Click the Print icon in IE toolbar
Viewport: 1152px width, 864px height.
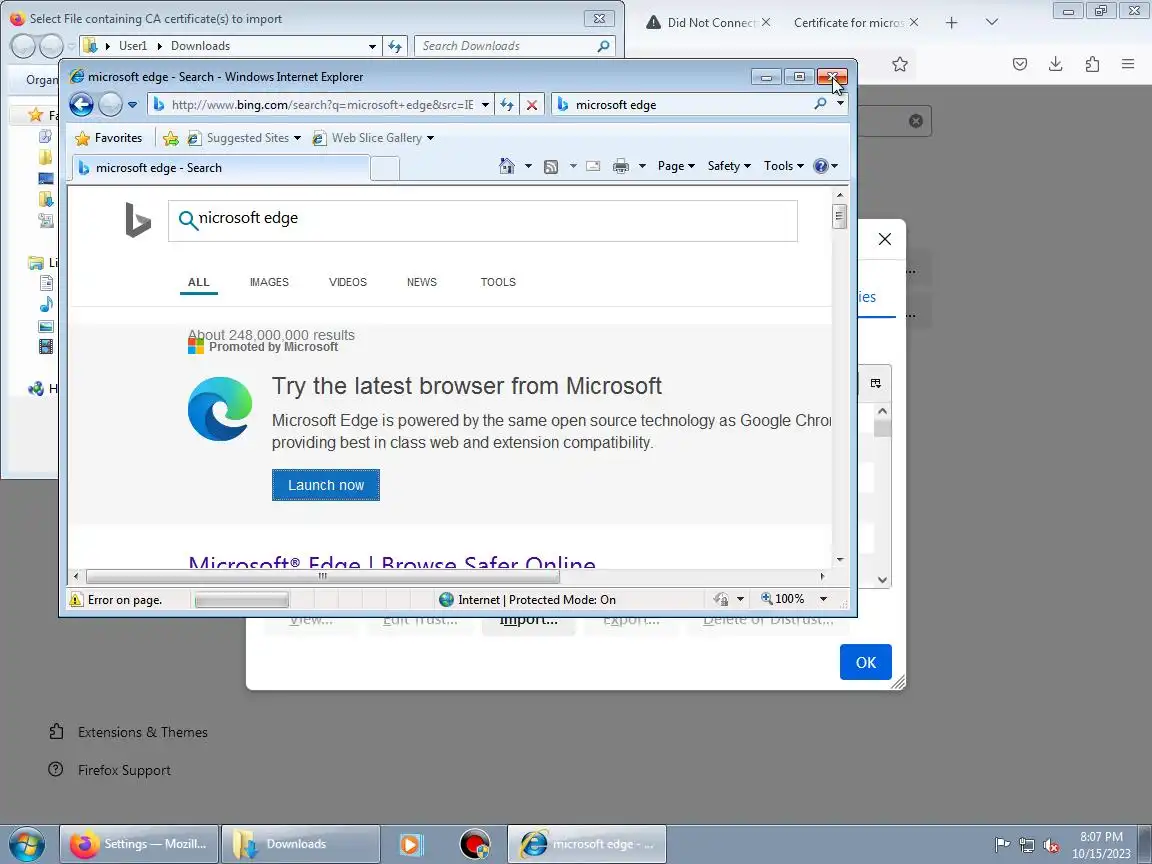point(621,166)
